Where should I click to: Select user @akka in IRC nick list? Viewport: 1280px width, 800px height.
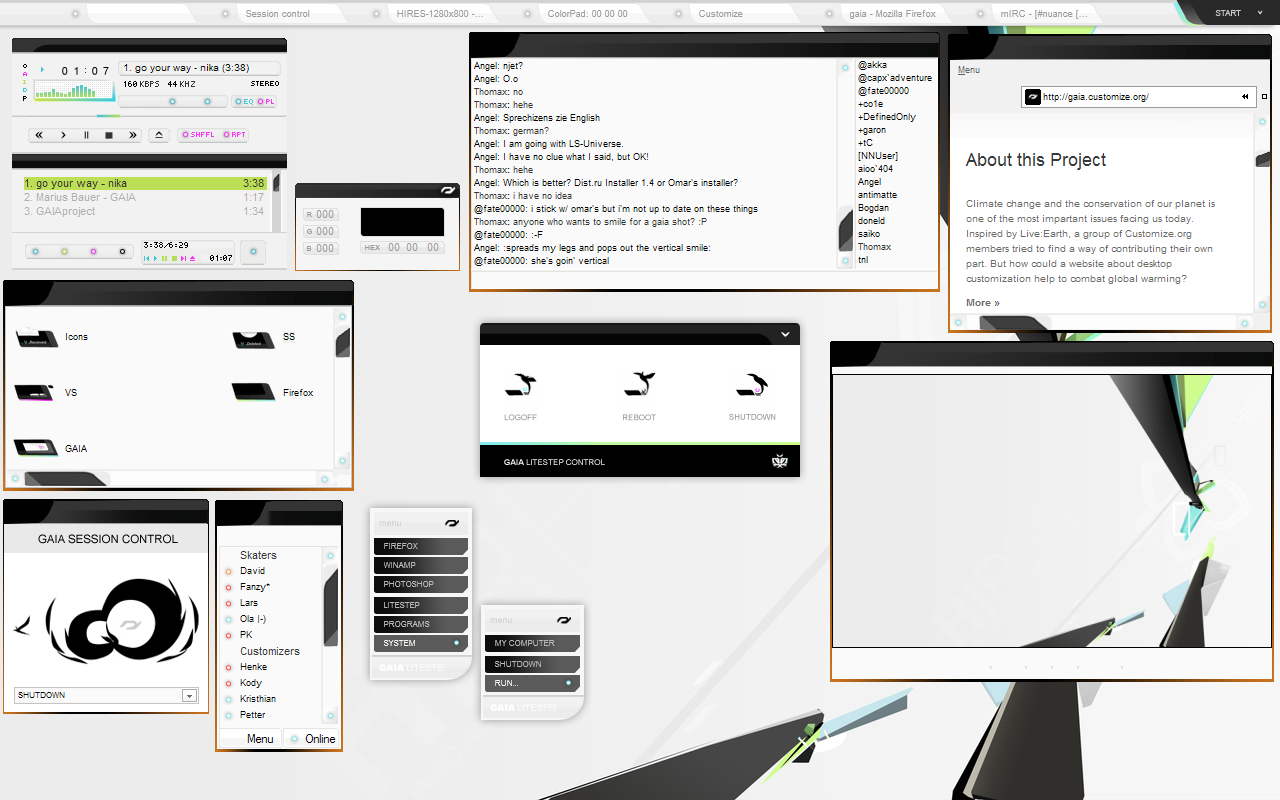click(872, 65)
